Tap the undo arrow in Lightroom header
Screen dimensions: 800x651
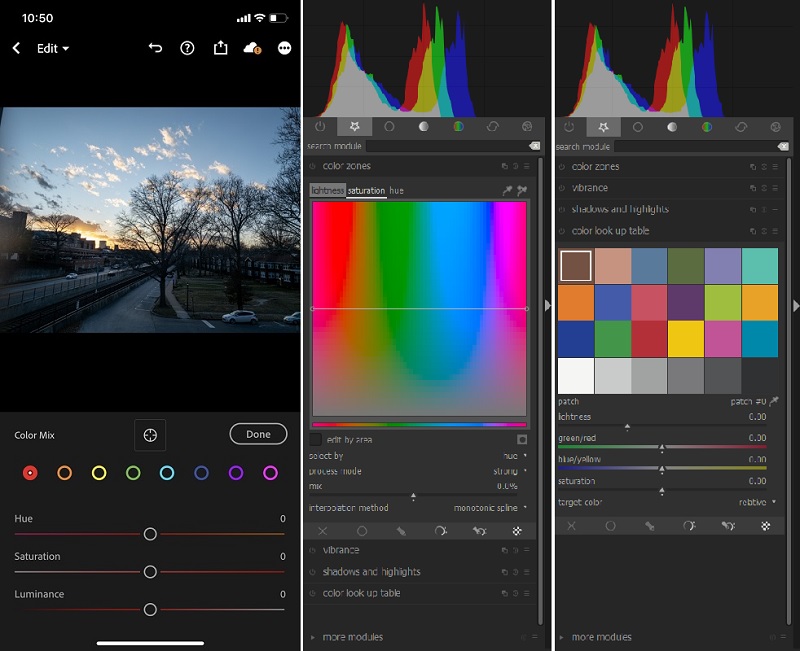pyautogui.click(x=155, y=48)
